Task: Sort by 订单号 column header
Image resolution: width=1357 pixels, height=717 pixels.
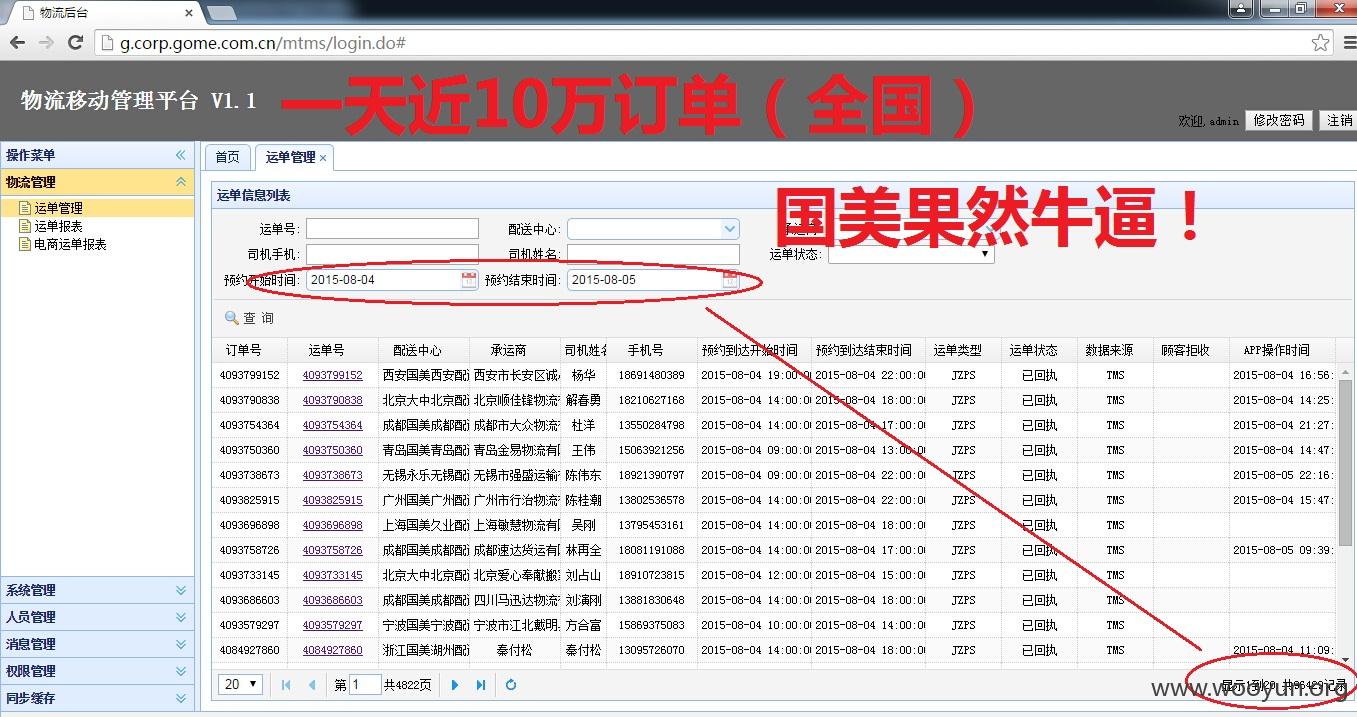Action: (250, 350)
